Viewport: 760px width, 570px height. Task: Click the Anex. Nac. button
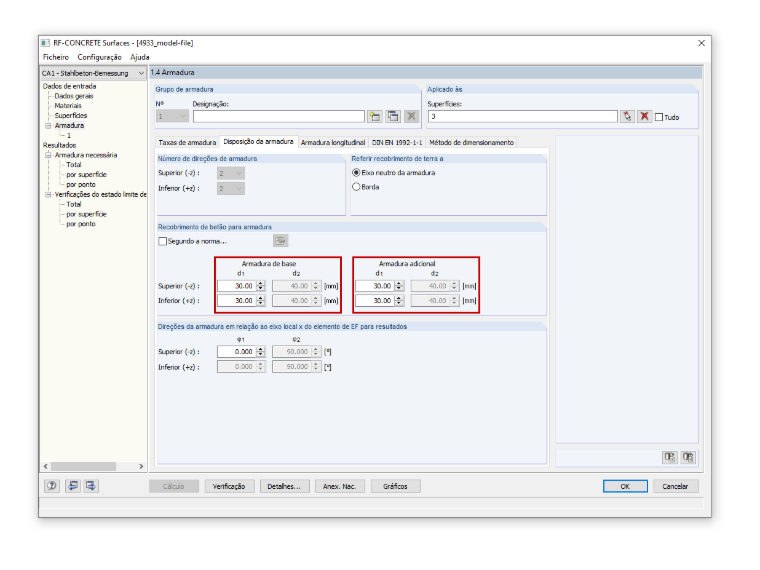339,486
